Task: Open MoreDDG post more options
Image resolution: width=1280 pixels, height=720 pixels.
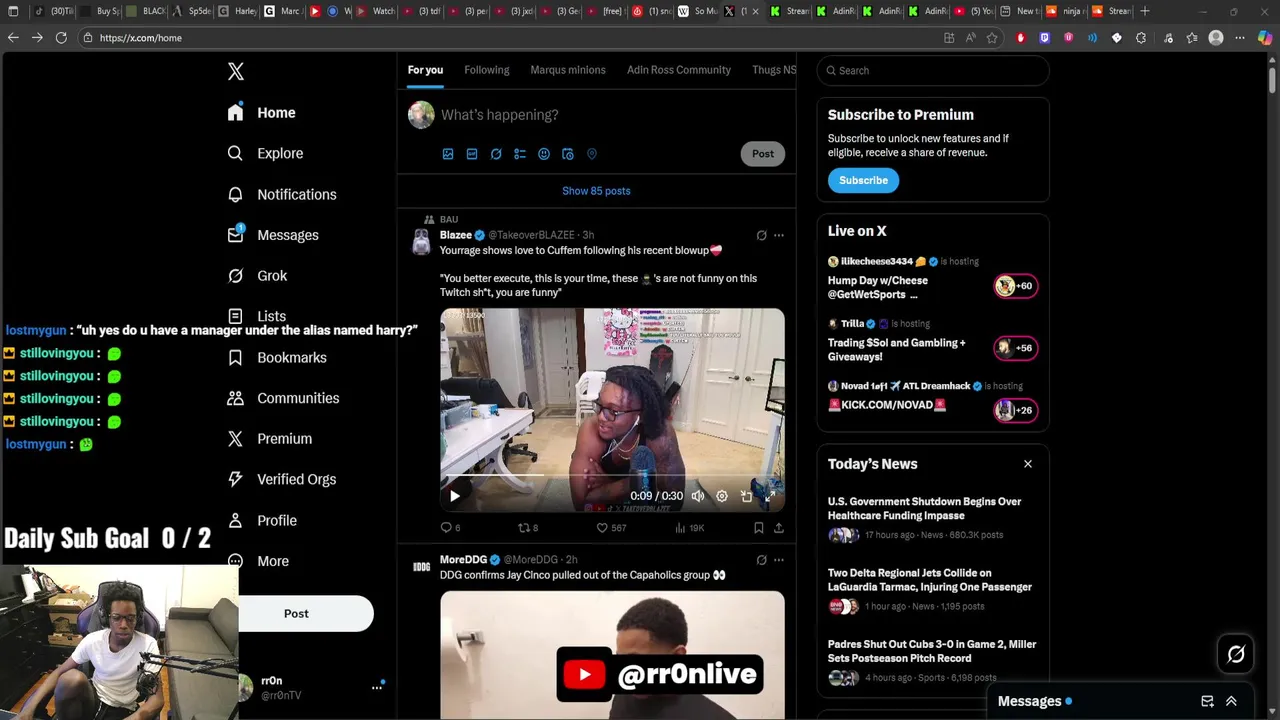Action: pos(779,560)
